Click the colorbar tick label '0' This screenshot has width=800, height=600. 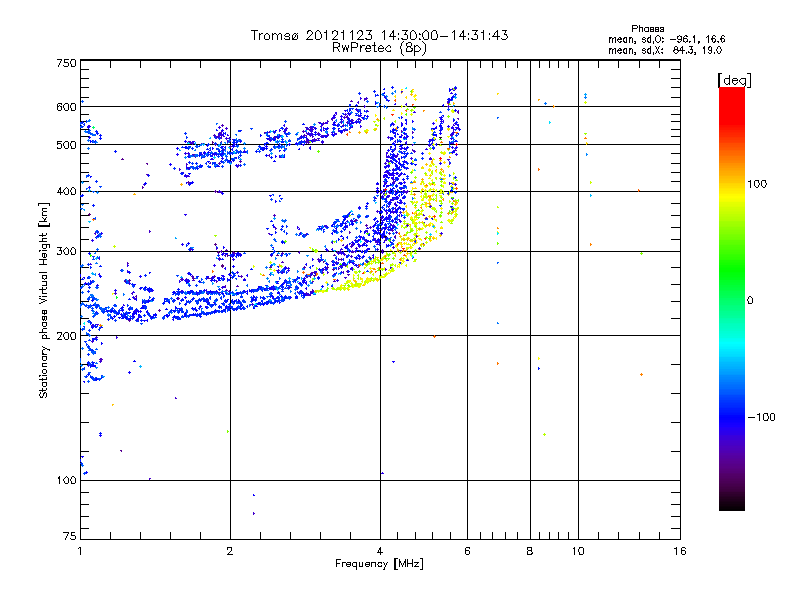pyautogui.click(x=750, y=301)
